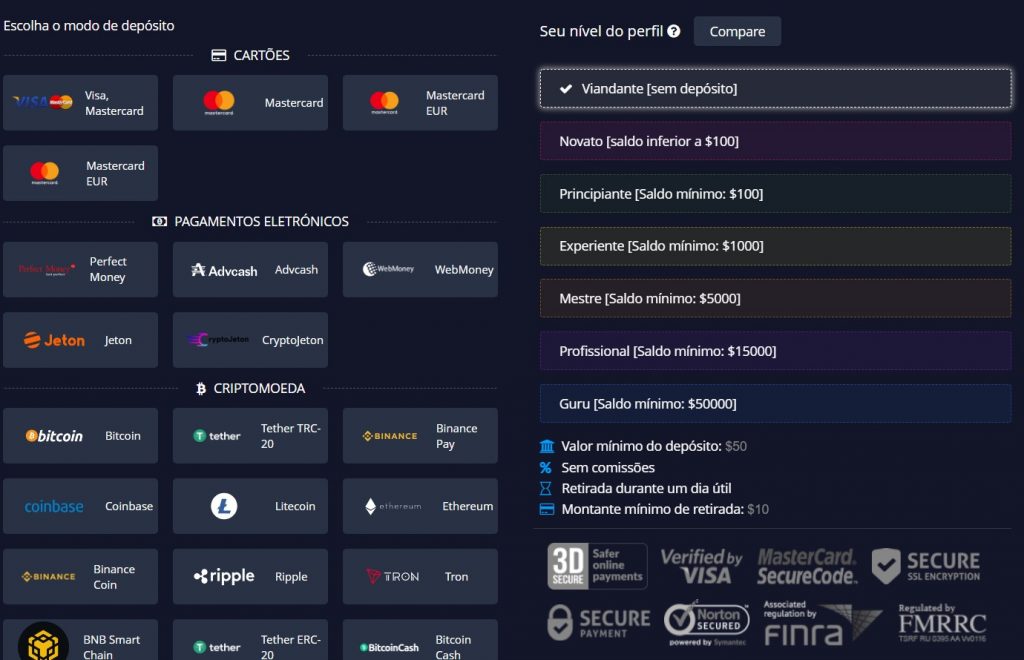The image size is (1024, 660).
Task: Click the bank icon beside minimum deposit
Action: tap(547, 447)
